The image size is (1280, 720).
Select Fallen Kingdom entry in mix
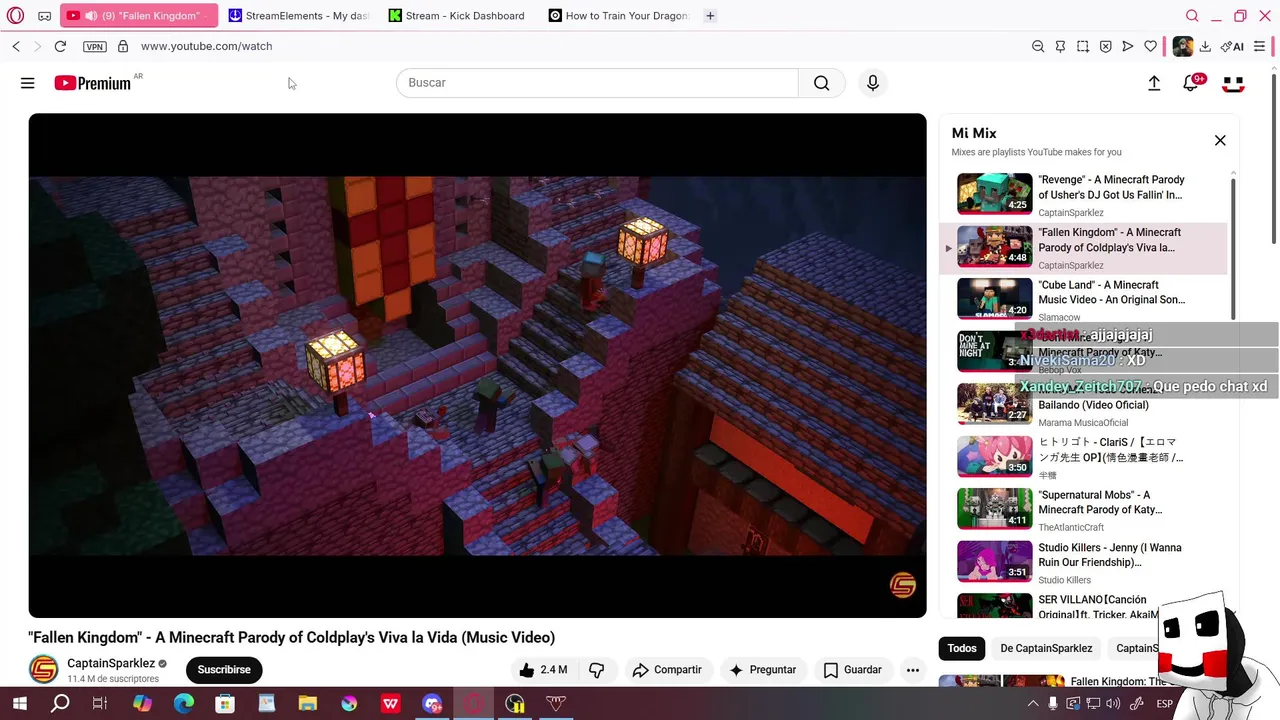(x=1084, y=248)
